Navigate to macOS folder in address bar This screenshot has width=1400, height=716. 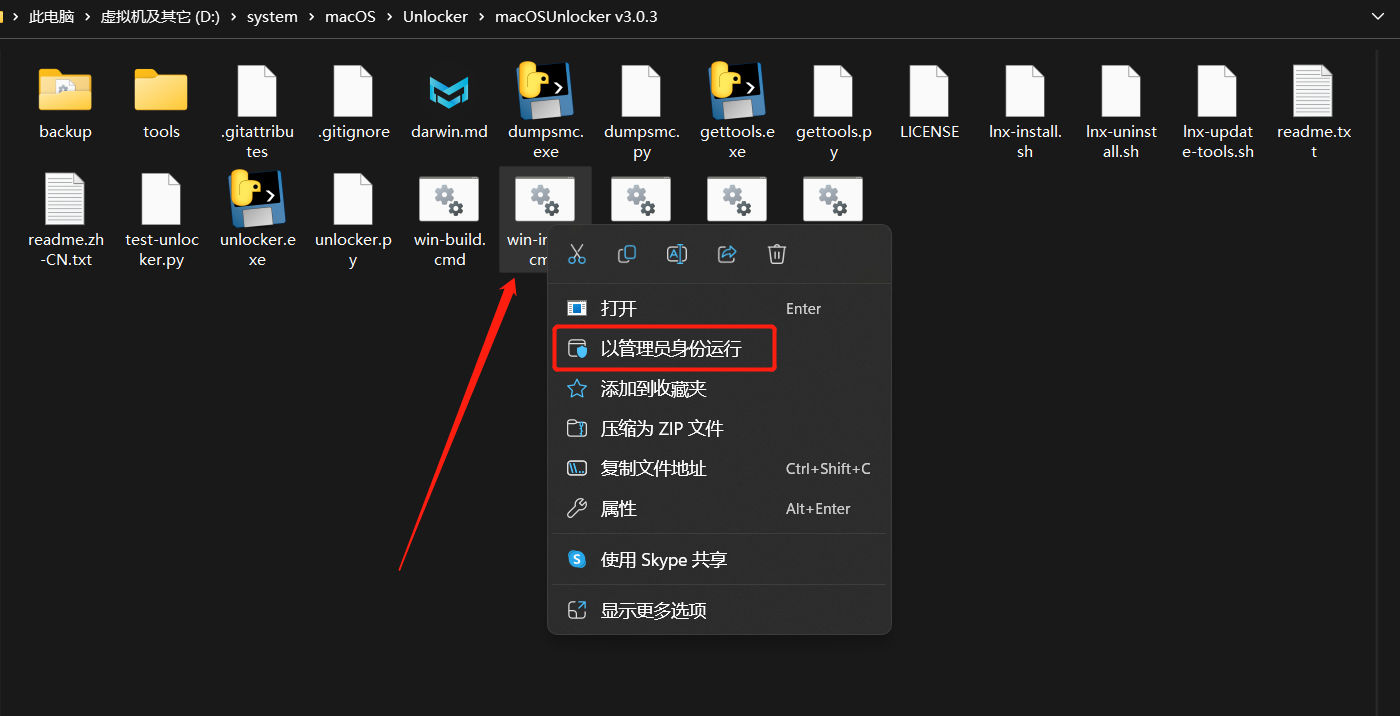point(350,17)
